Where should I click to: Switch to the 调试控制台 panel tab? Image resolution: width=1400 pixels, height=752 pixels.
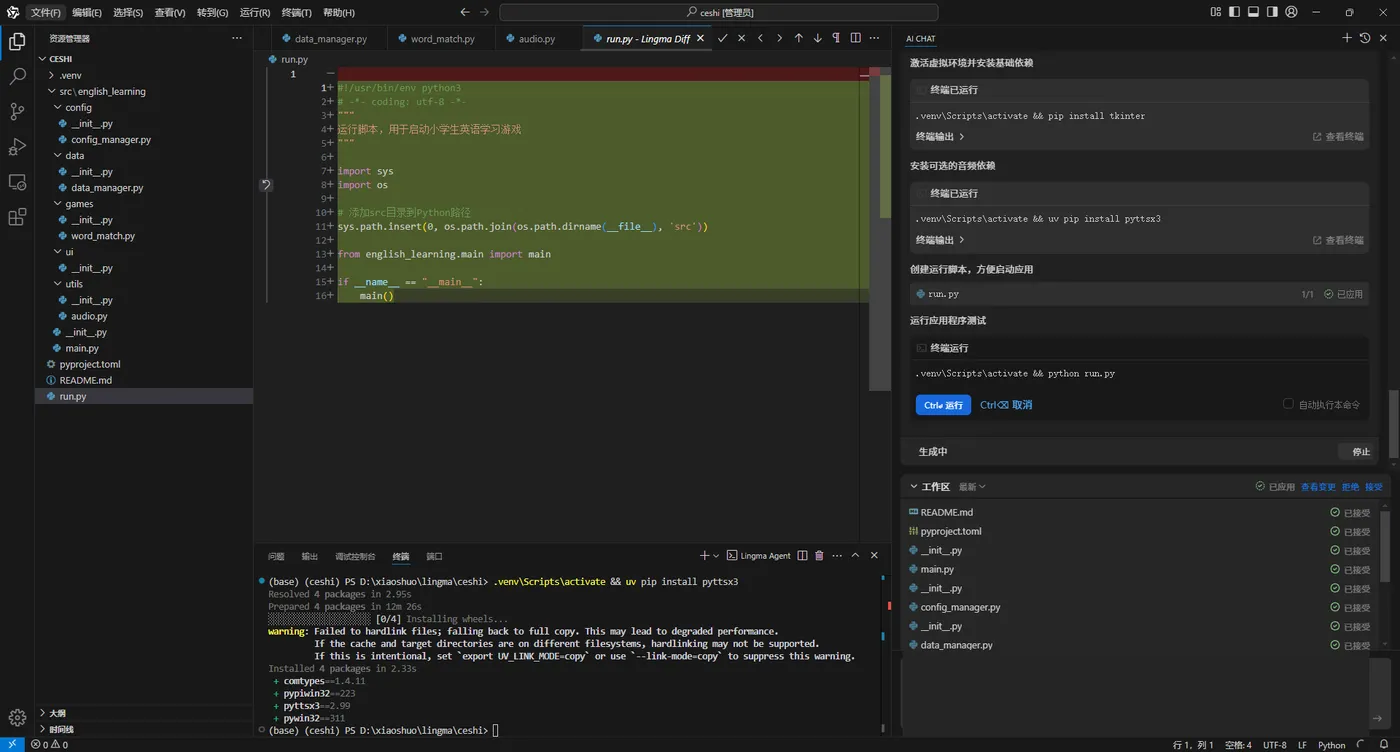[355, 556]
